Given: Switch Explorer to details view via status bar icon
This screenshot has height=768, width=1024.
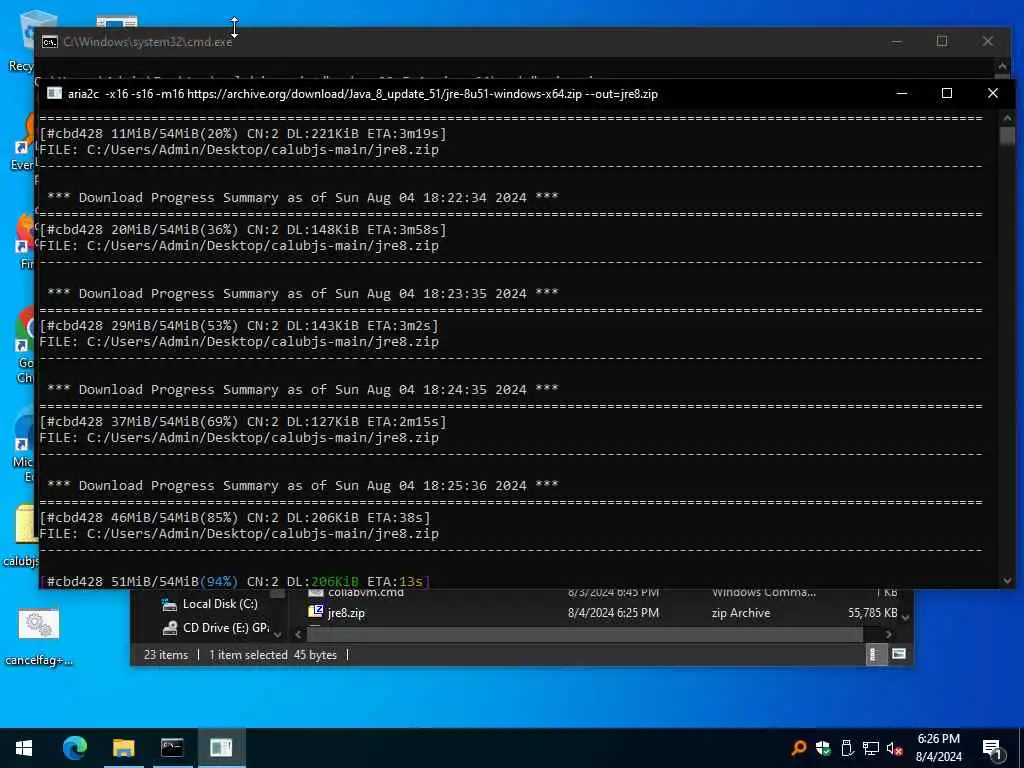Looking at the screenshot, I should [874, 654].
